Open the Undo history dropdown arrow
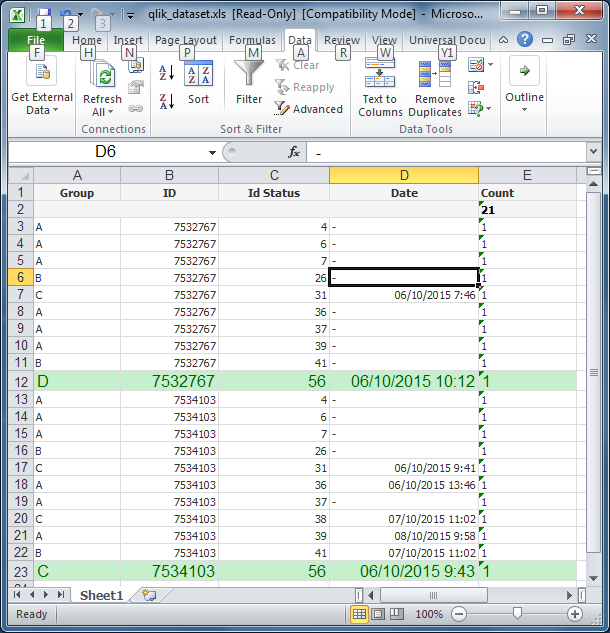The width and height of the screenshot is (610, 633). tap(80, 15)
